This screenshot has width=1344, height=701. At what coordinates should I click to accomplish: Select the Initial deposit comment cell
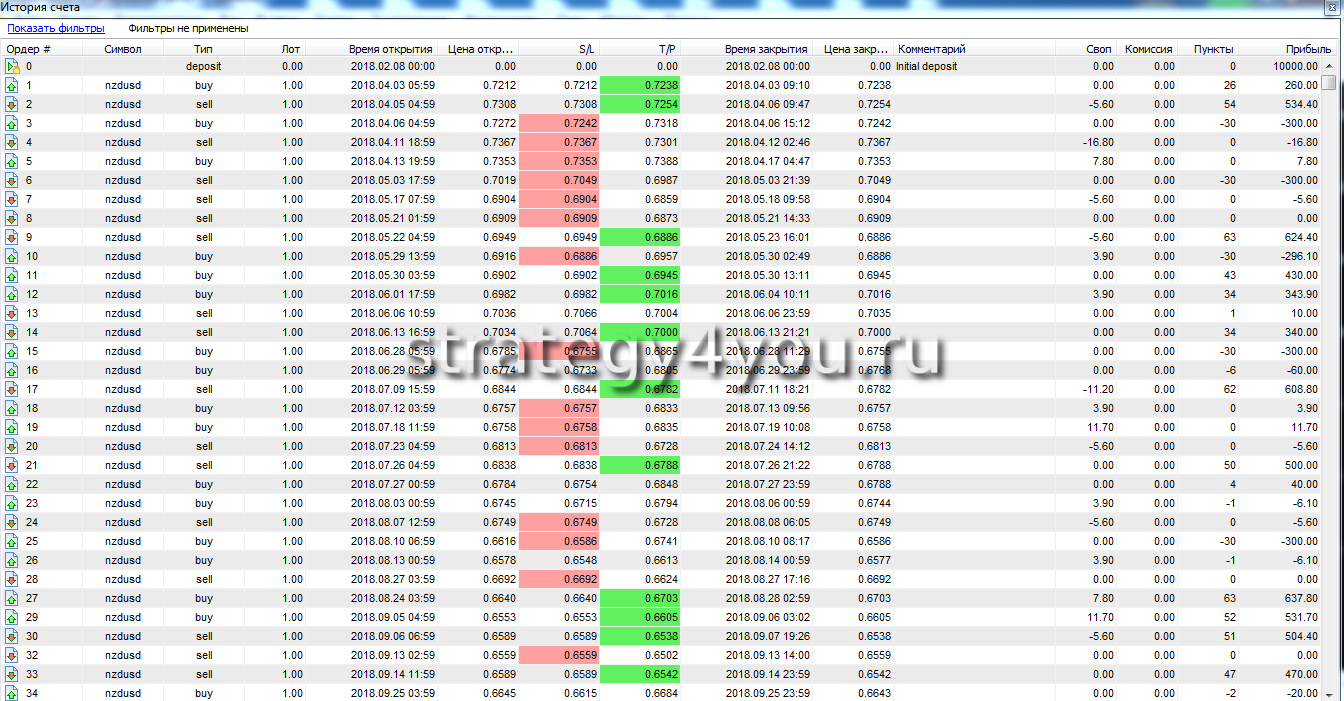[x=926, y=67]
